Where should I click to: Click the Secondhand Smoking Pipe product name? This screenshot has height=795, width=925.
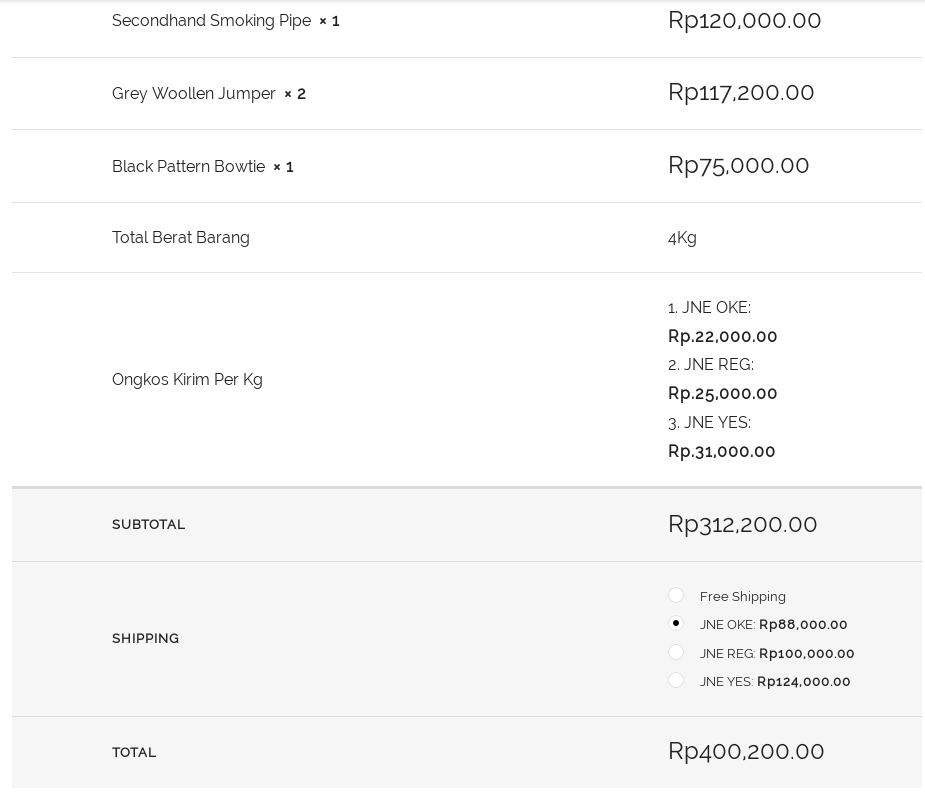[x=211, y=20]
